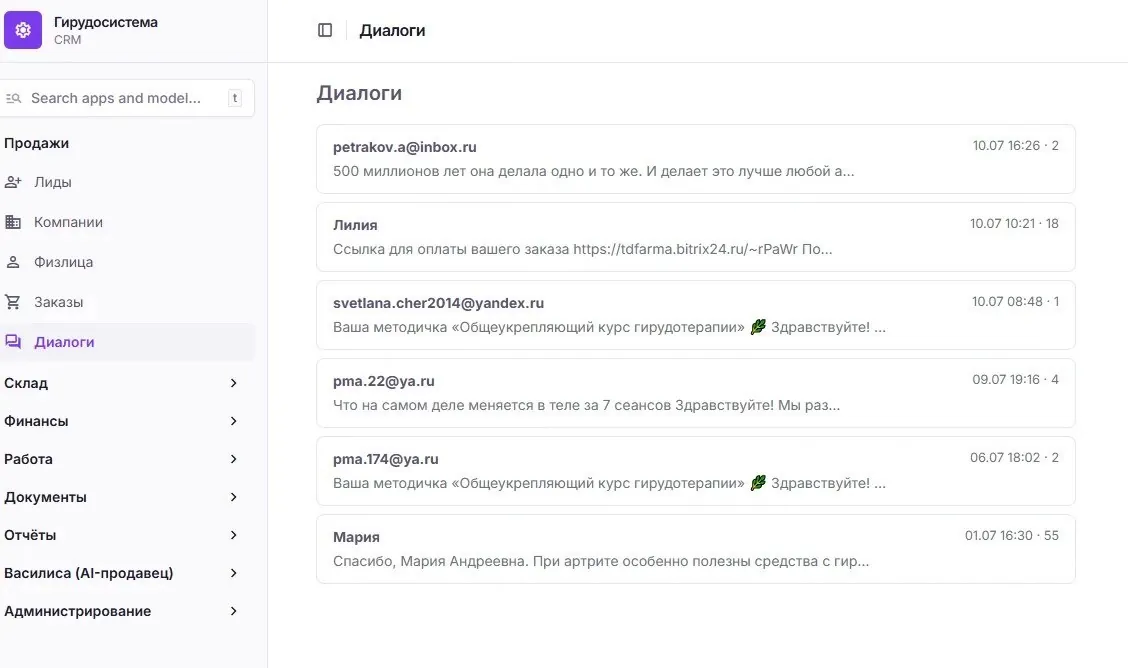Image resolution: width=1128 pixels, height=668 pixels.
Task: Open the dialog with Лилия
Action: click(x=696, y=237)
